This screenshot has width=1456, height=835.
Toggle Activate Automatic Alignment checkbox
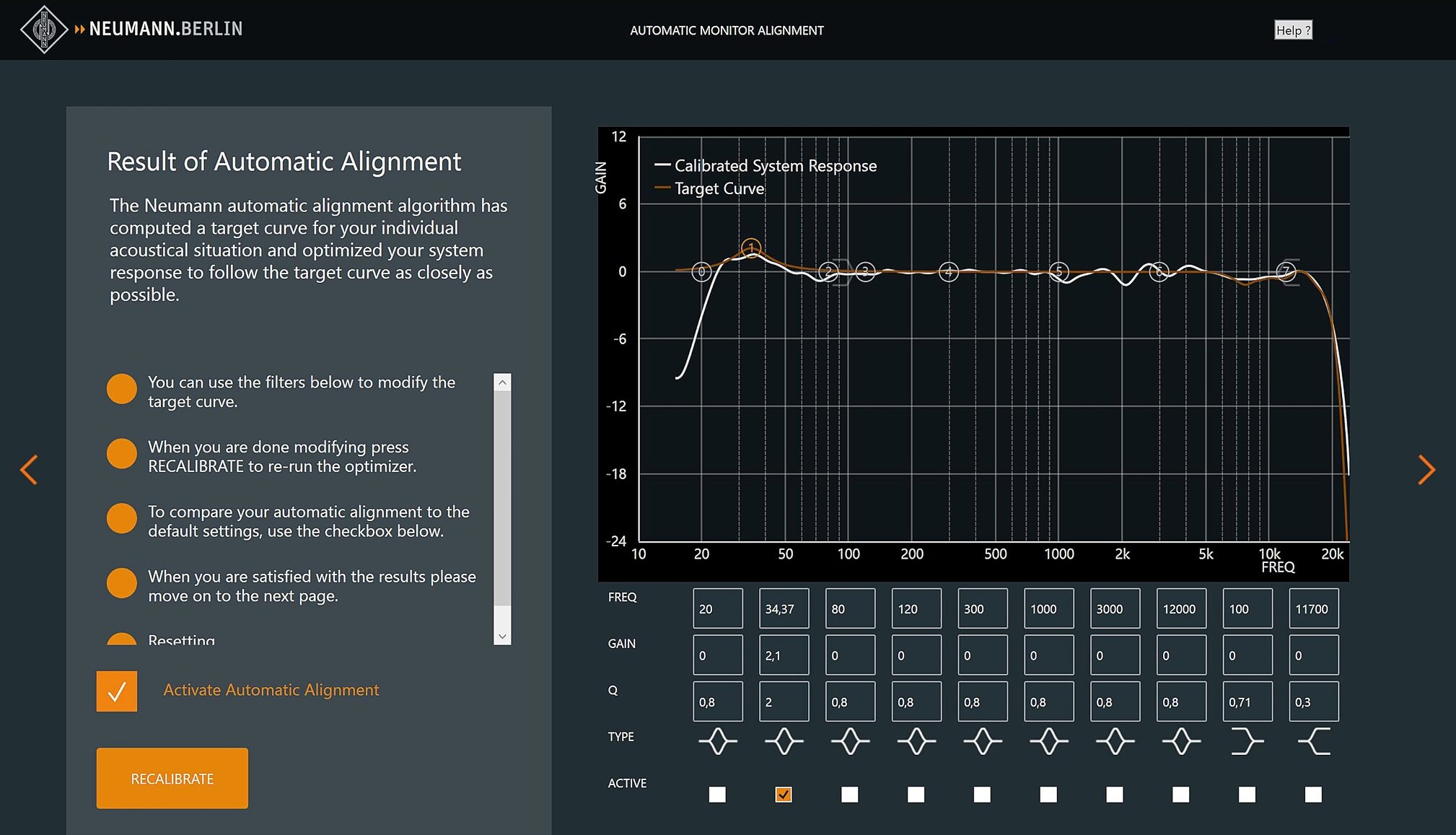tap(117, 691)
